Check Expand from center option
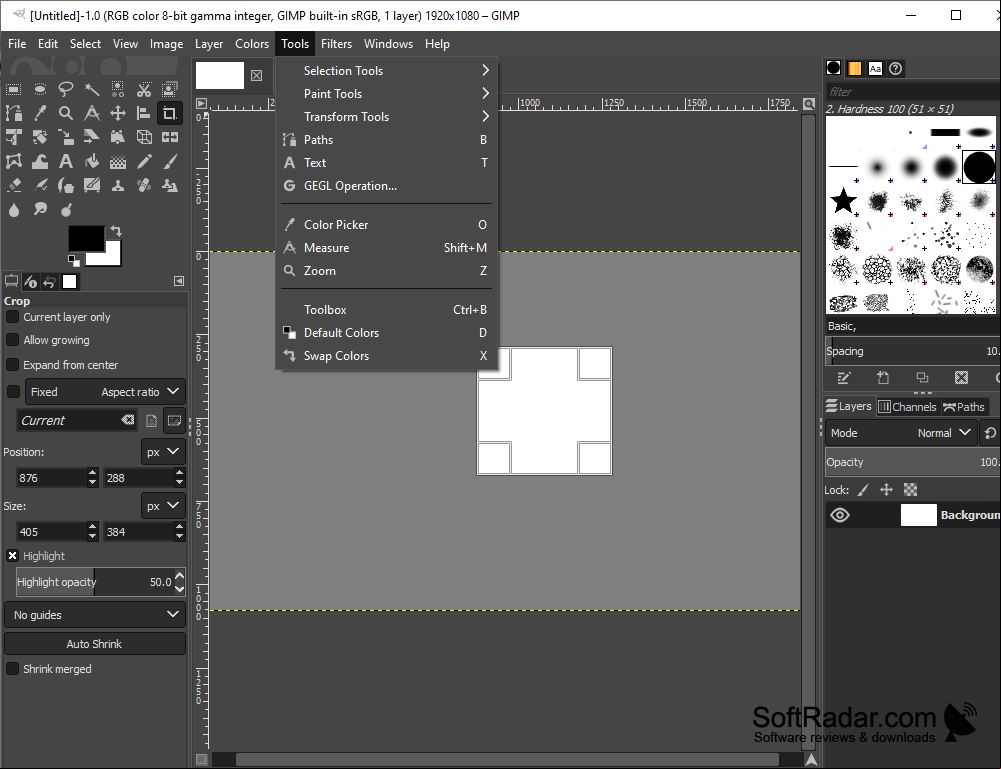The image size is (1001, 769). pos(12,364)
